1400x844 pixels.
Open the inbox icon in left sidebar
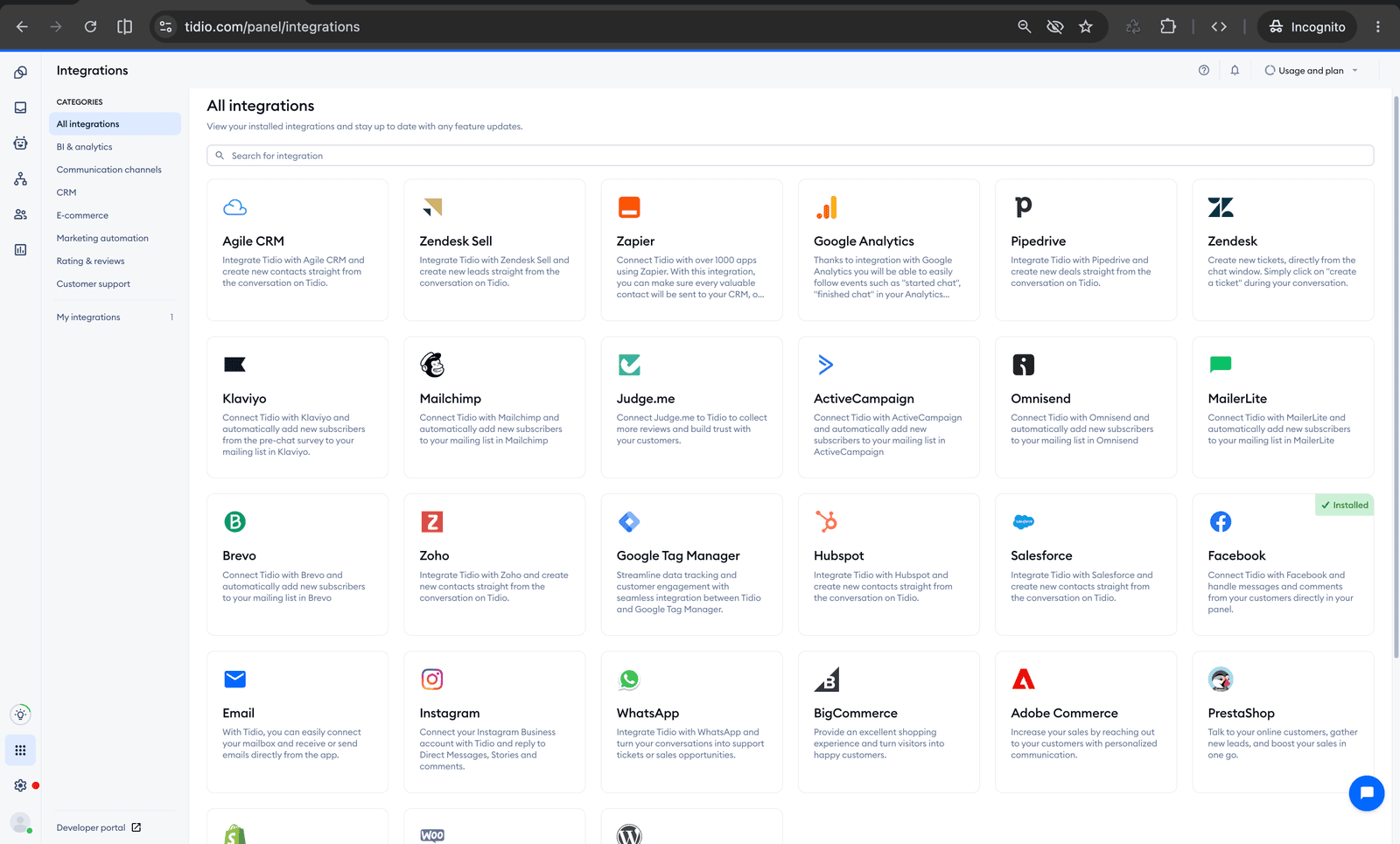(x=20, y=108)
